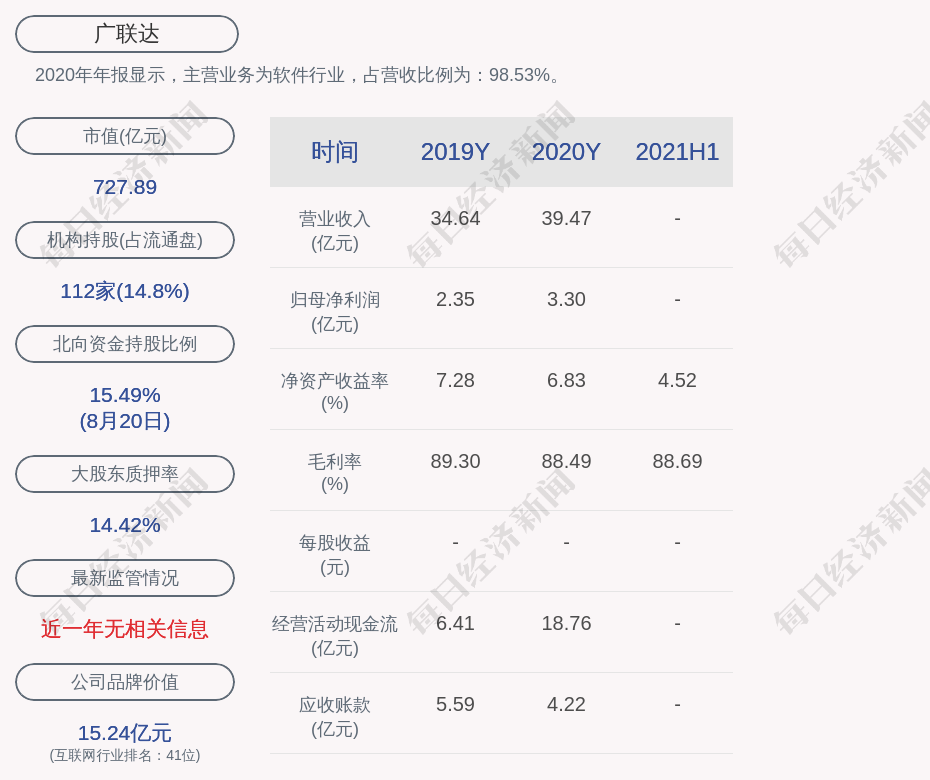This screenshot has width=930, height=780.
Task: Click the 最新监管情况 label
Action: click(125, 578)
